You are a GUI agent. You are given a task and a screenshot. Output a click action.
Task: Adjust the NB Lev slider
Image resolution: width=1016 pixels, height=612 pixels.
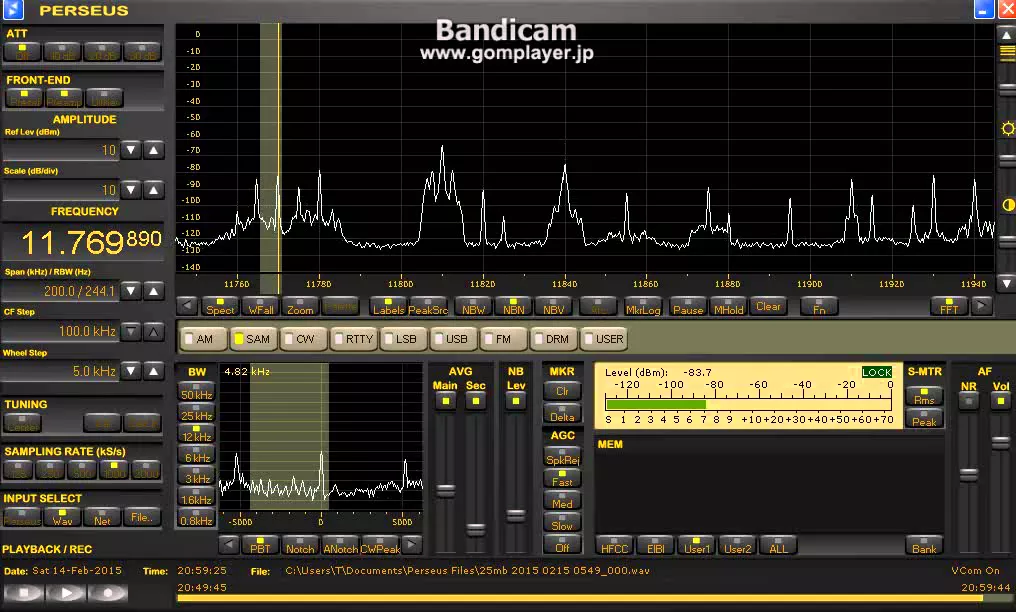click(x=516, y=516)
